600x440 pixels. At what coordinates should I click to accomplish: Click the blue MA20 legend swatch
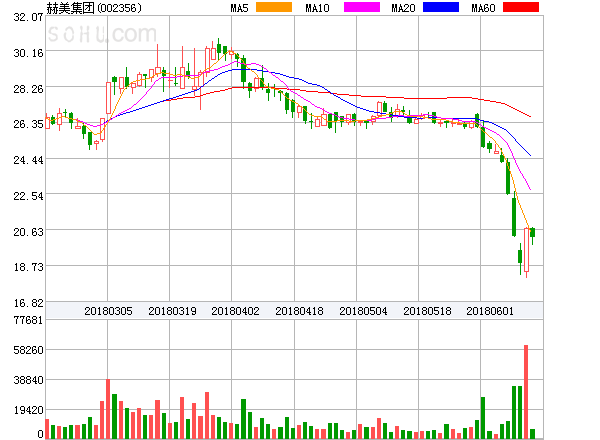coord(441,7)
